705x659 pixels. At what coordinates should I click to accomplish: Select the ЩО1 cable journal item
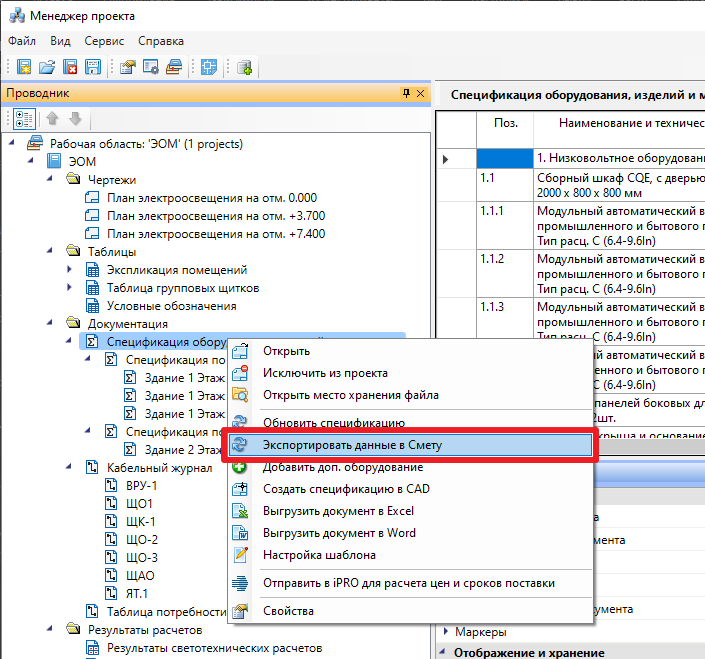tap(139, 504)
